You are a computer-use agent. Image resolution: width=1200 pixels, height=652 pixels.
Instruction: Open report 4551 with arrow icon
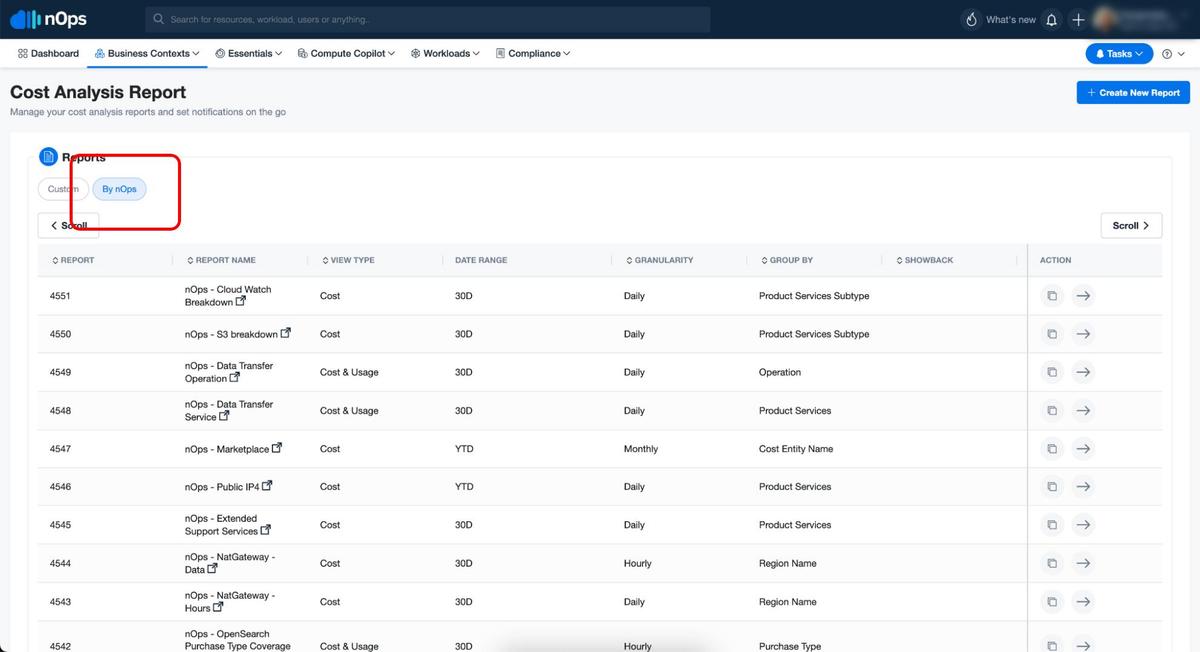click(1083, 296)
